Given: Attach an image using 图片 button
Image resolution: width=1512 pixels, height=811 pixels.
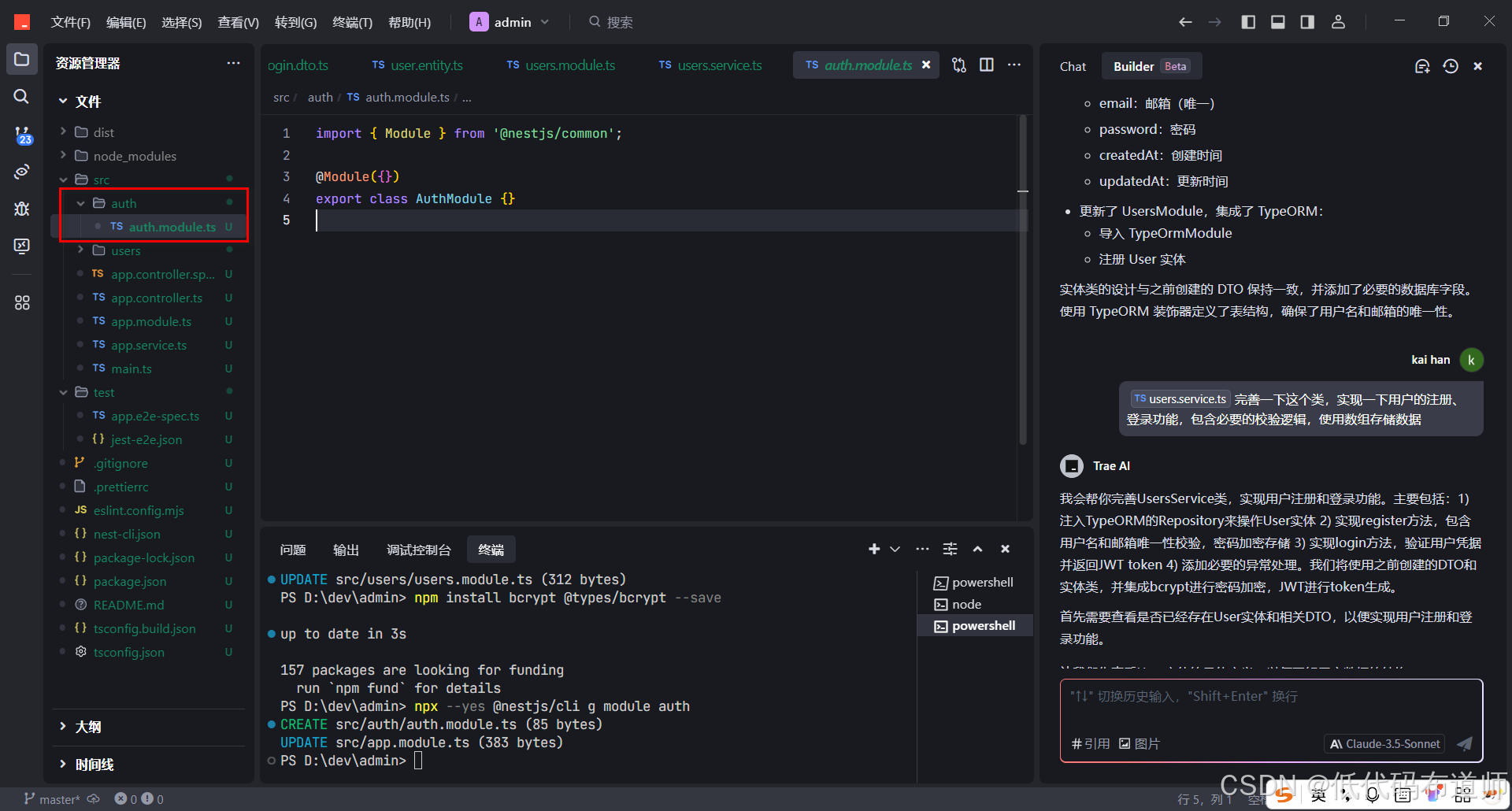Looking at the screenshot, I should (1140, 743).
